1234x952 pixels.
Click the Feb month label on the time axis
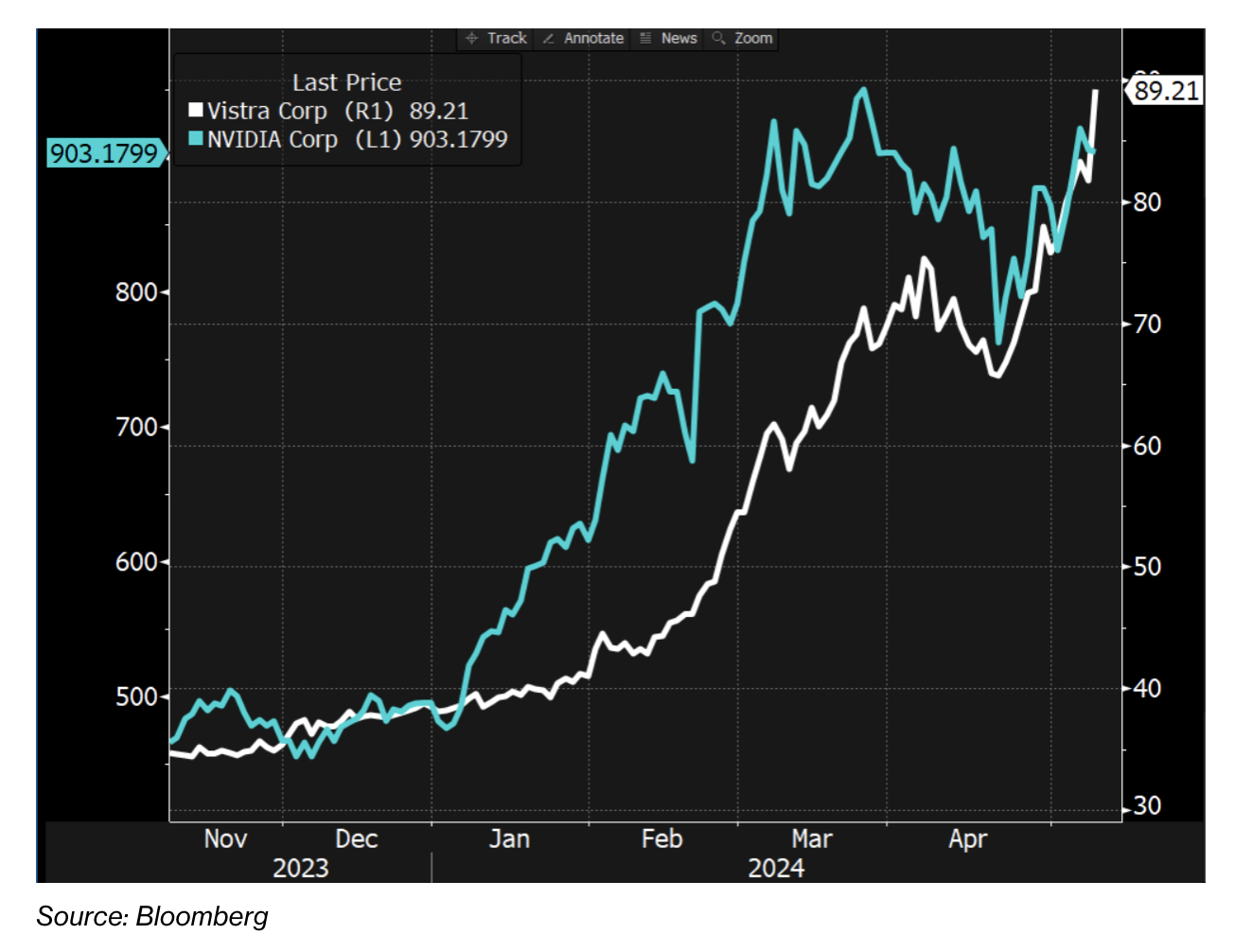pyautogui.click(x=661, y=839)
